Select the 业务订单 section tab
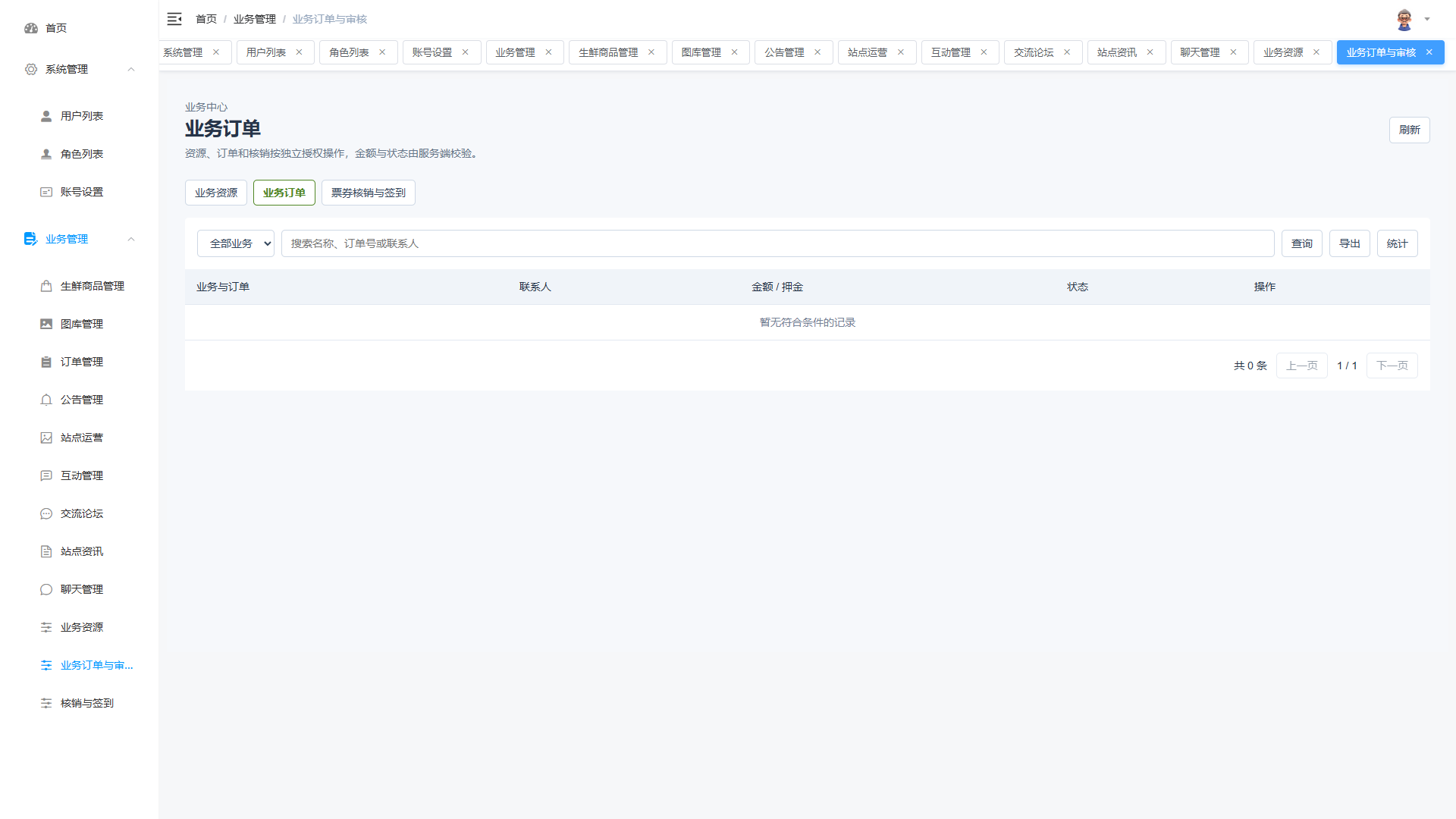 tap(284, 193)
